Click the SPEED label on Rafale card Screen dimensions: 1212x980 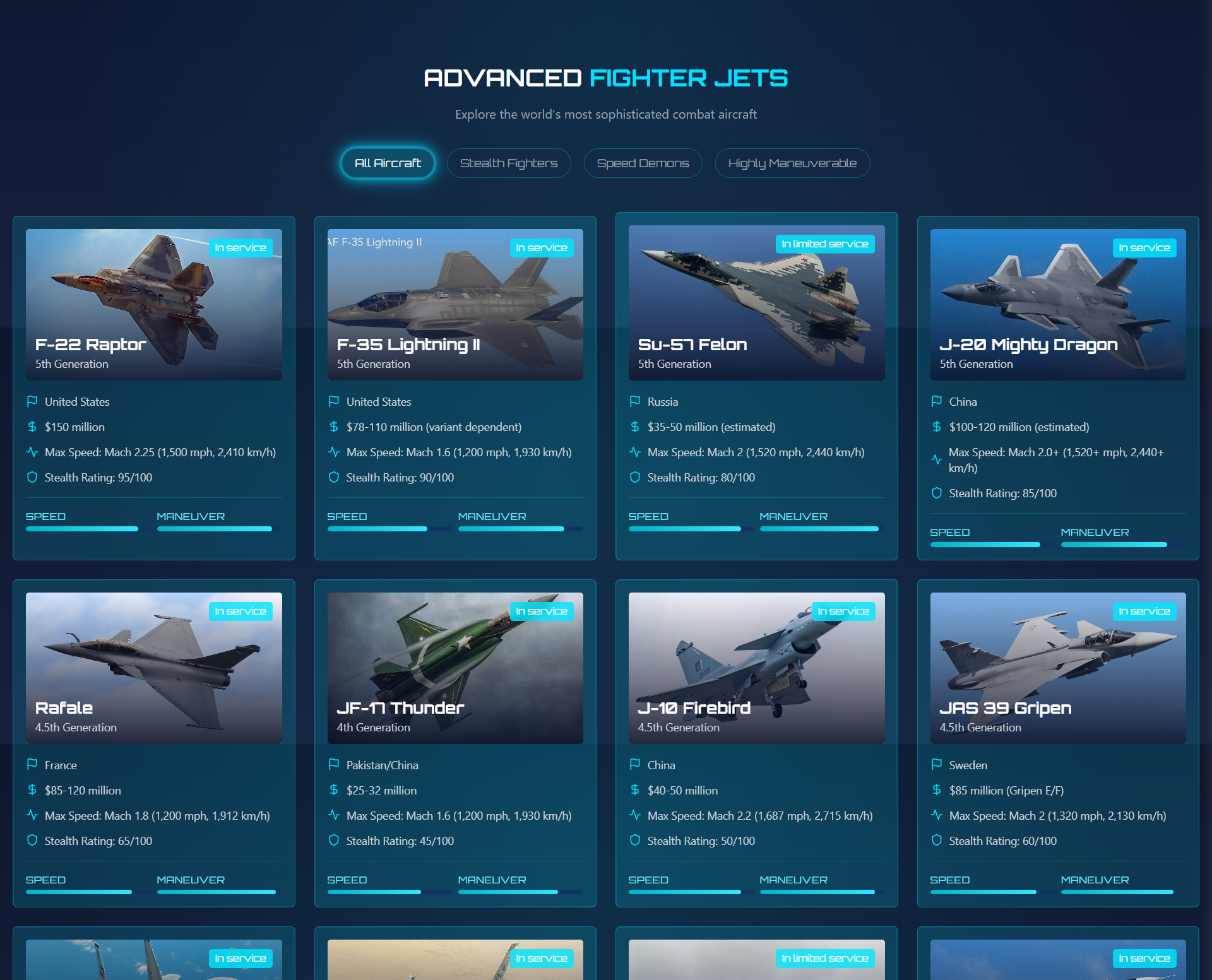pyautogui.click(x=45, y=880)
